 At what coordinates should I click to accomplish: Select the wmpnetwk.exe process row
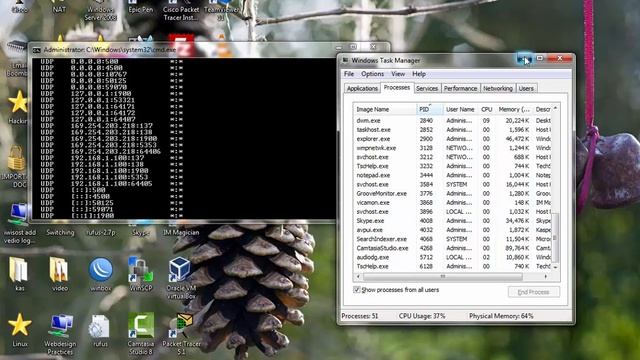[452, 148]
